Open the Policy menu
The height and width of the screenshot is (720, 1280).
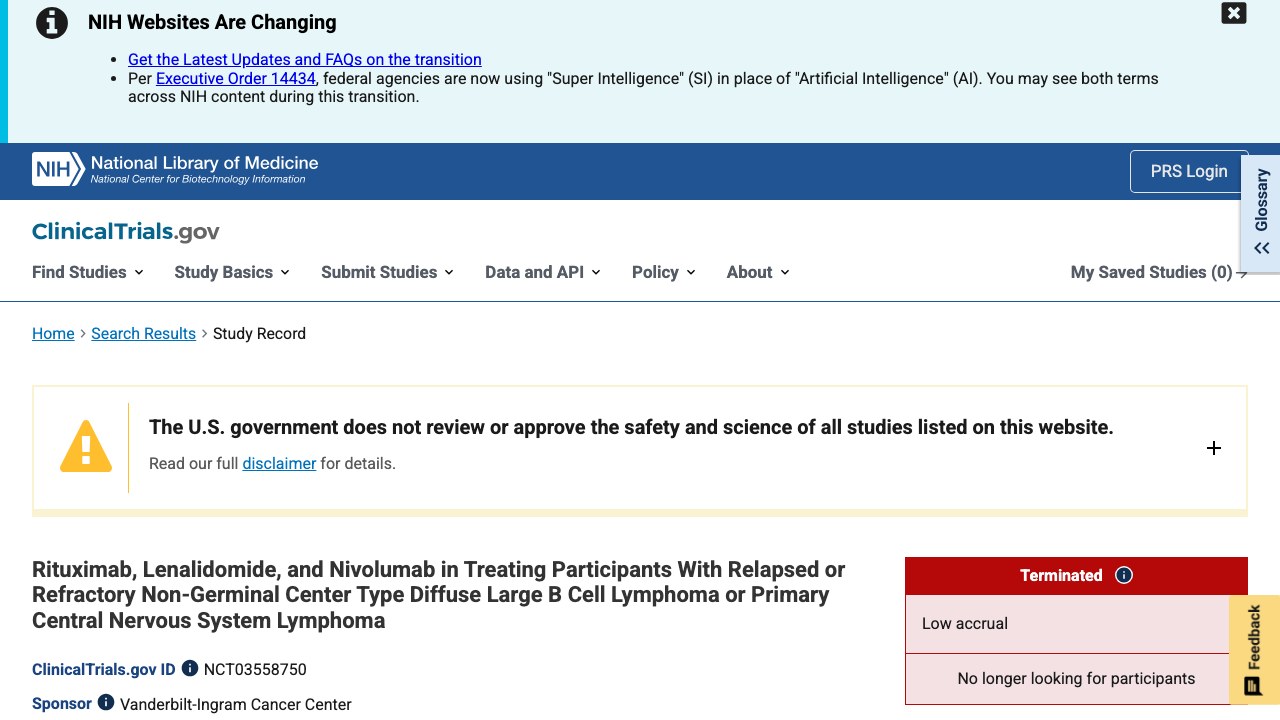(x=664, y=272)
